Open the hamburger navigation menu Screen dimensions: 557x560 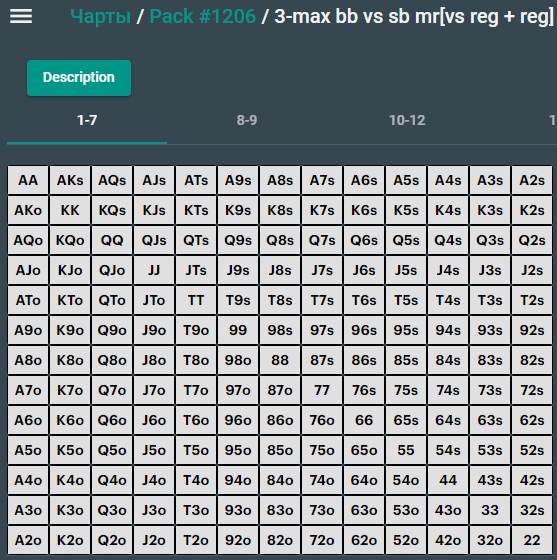(x=21, y=16)
